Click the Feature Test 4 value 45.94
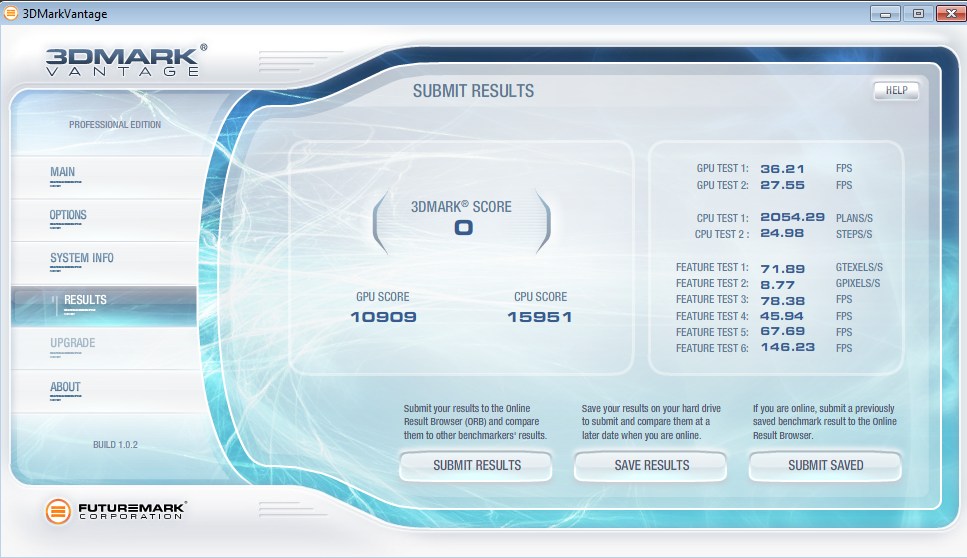The height and width of the screenshot is (558, 967). point(781,316)
